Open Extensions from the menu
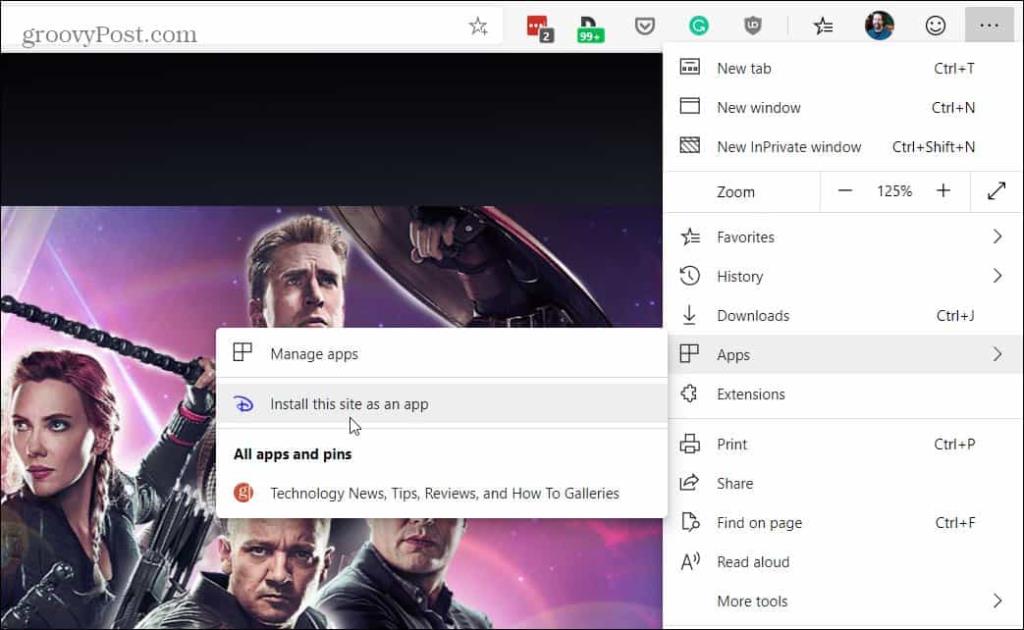This screenshot has height=630, width=1024. pyautogui.click(x=843, y=394)
